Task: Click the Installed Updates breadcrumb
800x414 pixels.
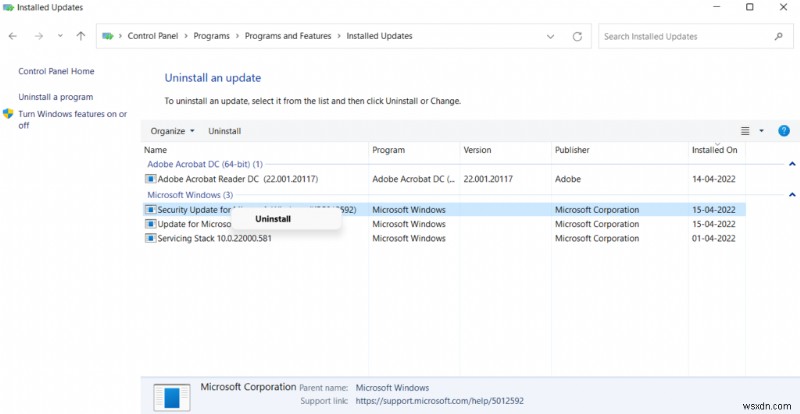Action: 379,36
